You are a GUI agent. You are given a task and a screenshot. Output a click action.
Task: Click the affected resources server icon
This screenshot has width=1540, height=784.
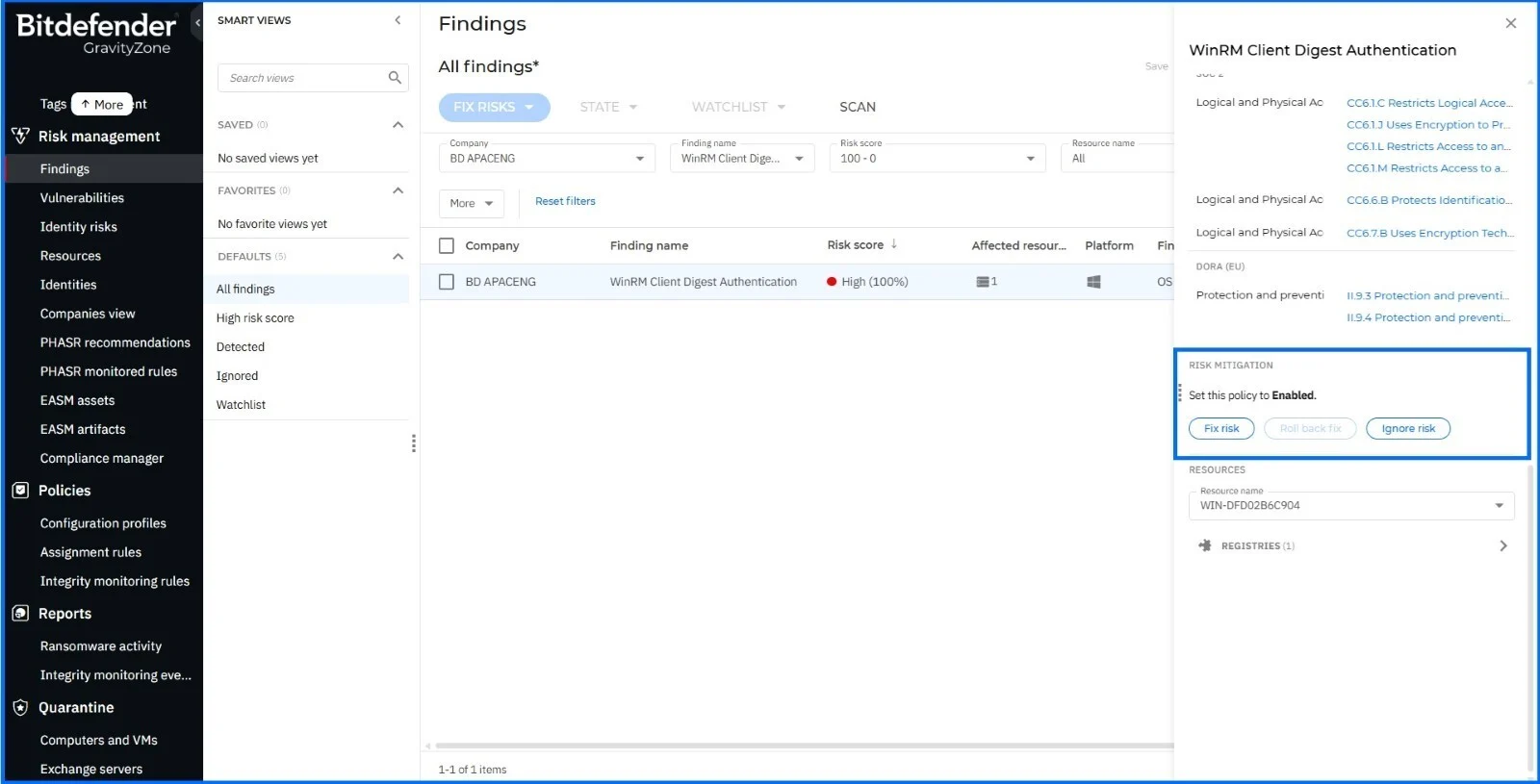pyautogui.click(x=983, y=282)
